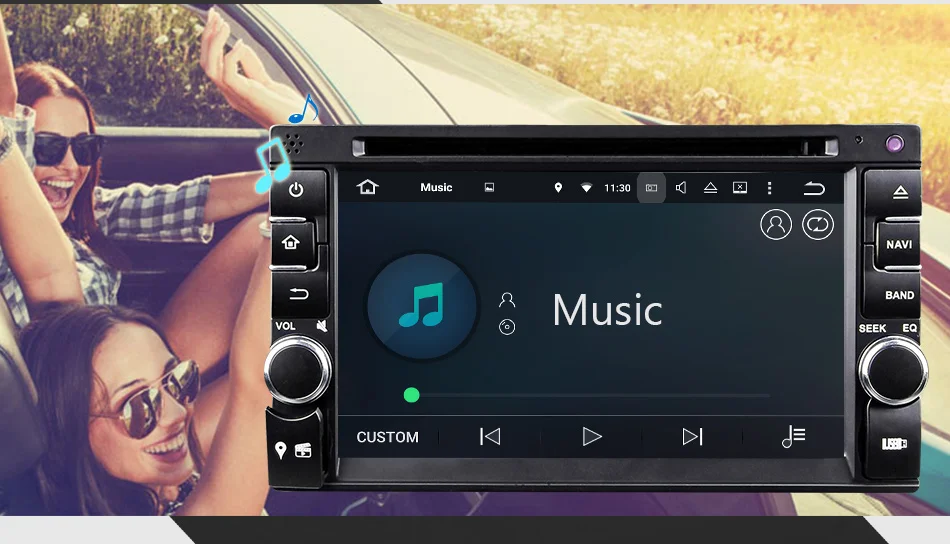The width and height of the screenshot is (950, 544).
Task: Tap the speaker volume icon in the status bar
Action: coord(681,188)
